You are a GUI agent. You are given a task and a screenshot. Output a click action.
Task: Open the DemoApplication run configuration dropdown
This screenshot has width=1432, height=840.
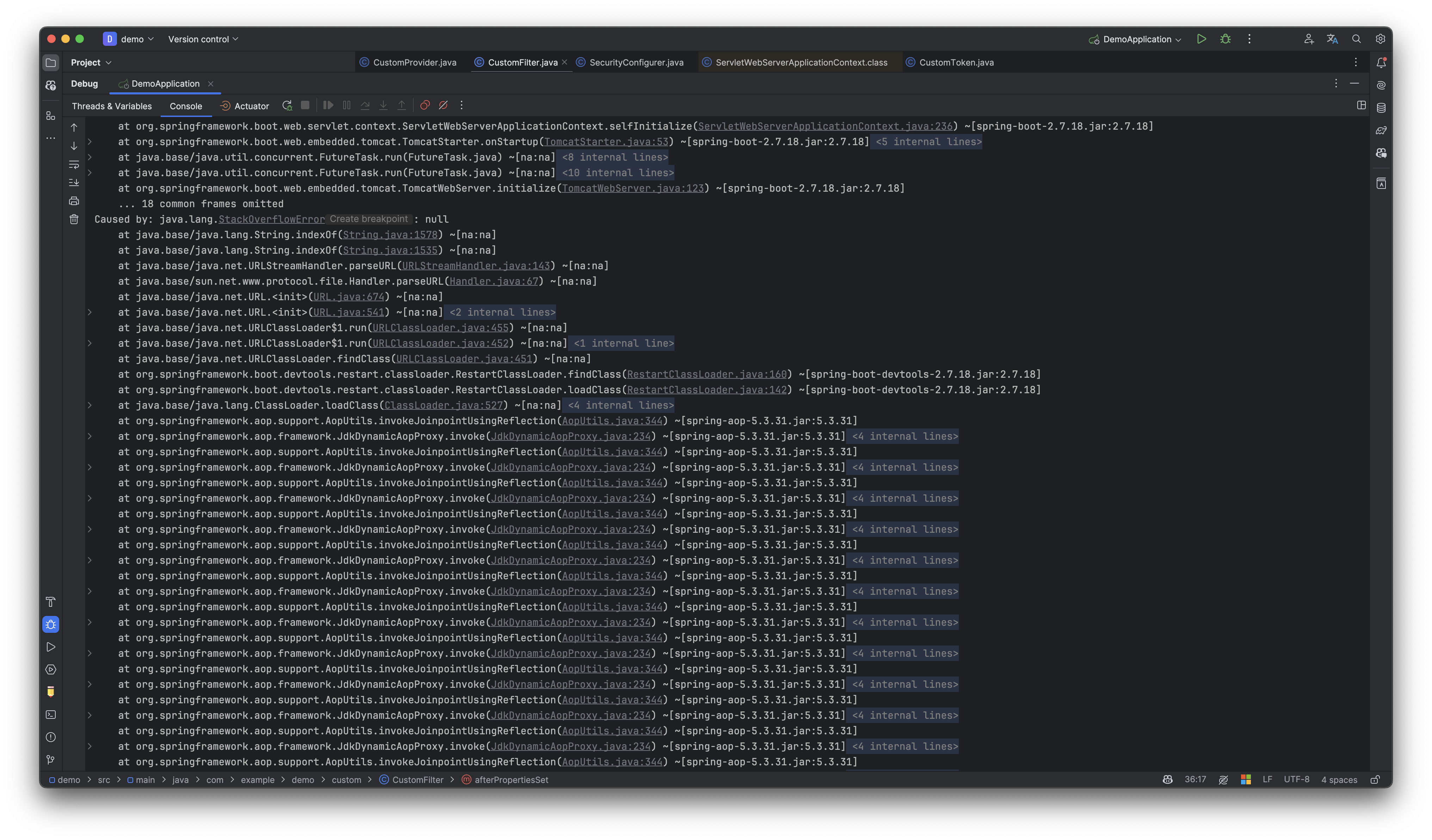point(1134,39)
